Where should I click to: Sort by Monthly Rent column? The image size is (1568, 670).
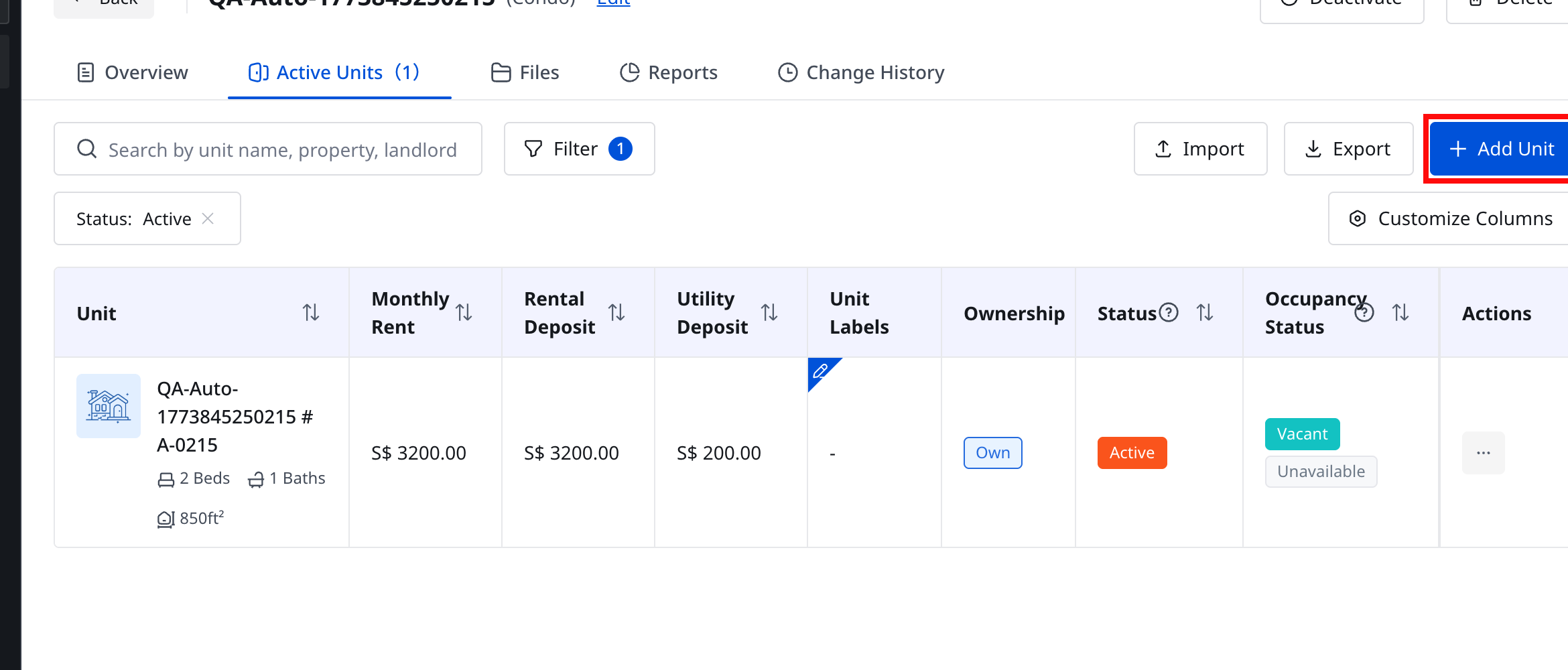464,313
